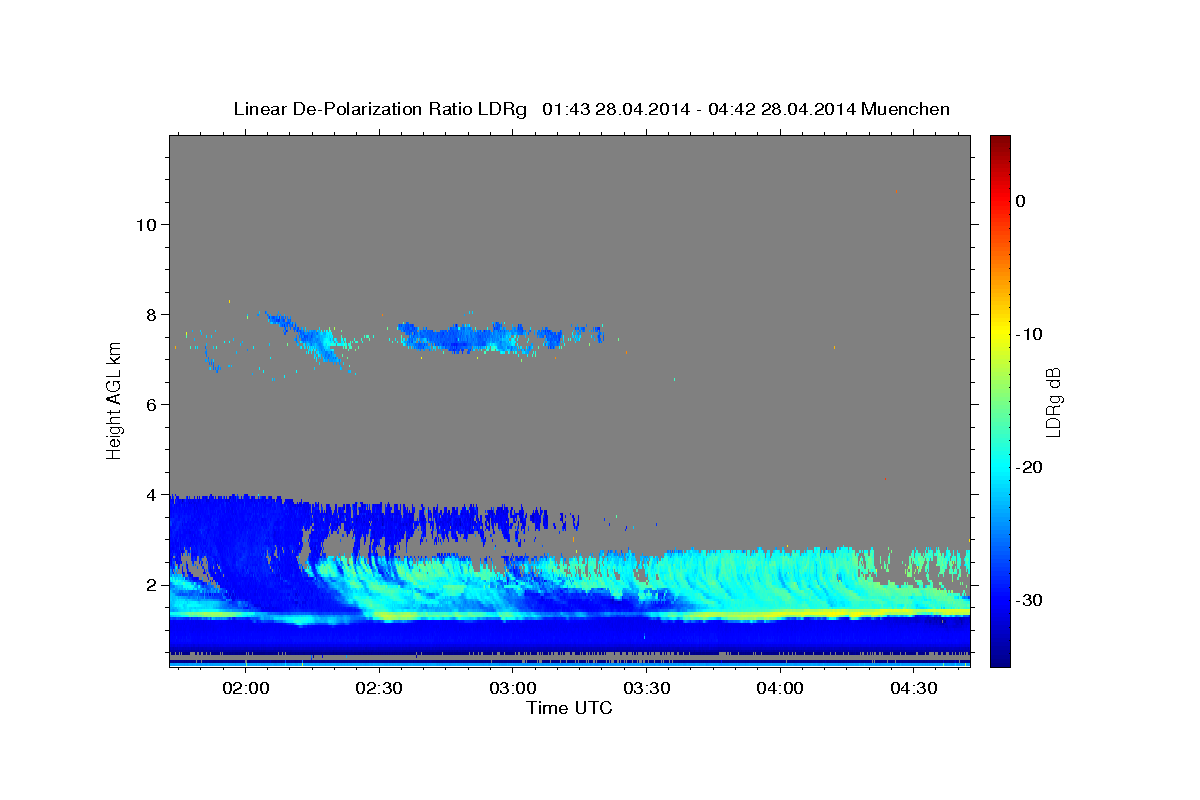Click the height tick label 4
The image size is (1200, 800).
[x=151, y=494]
